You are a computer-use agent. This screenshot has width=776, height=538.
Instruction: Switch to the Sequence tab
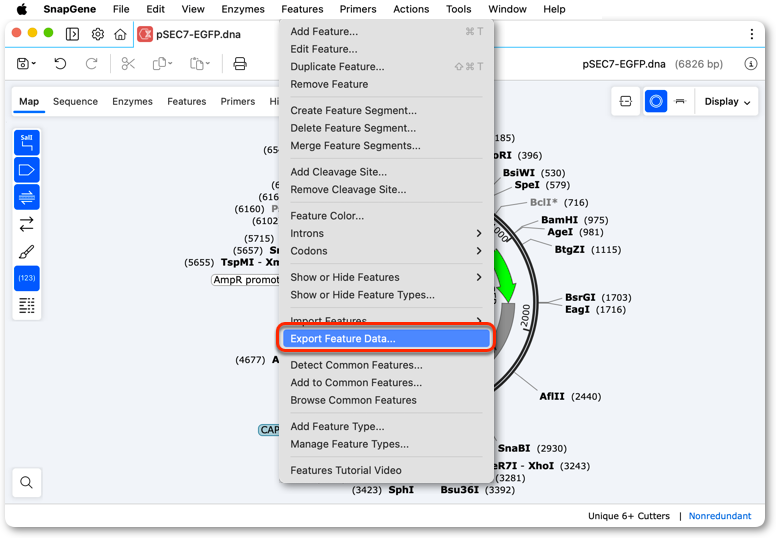pyautogui.click(x=75, y=101)
